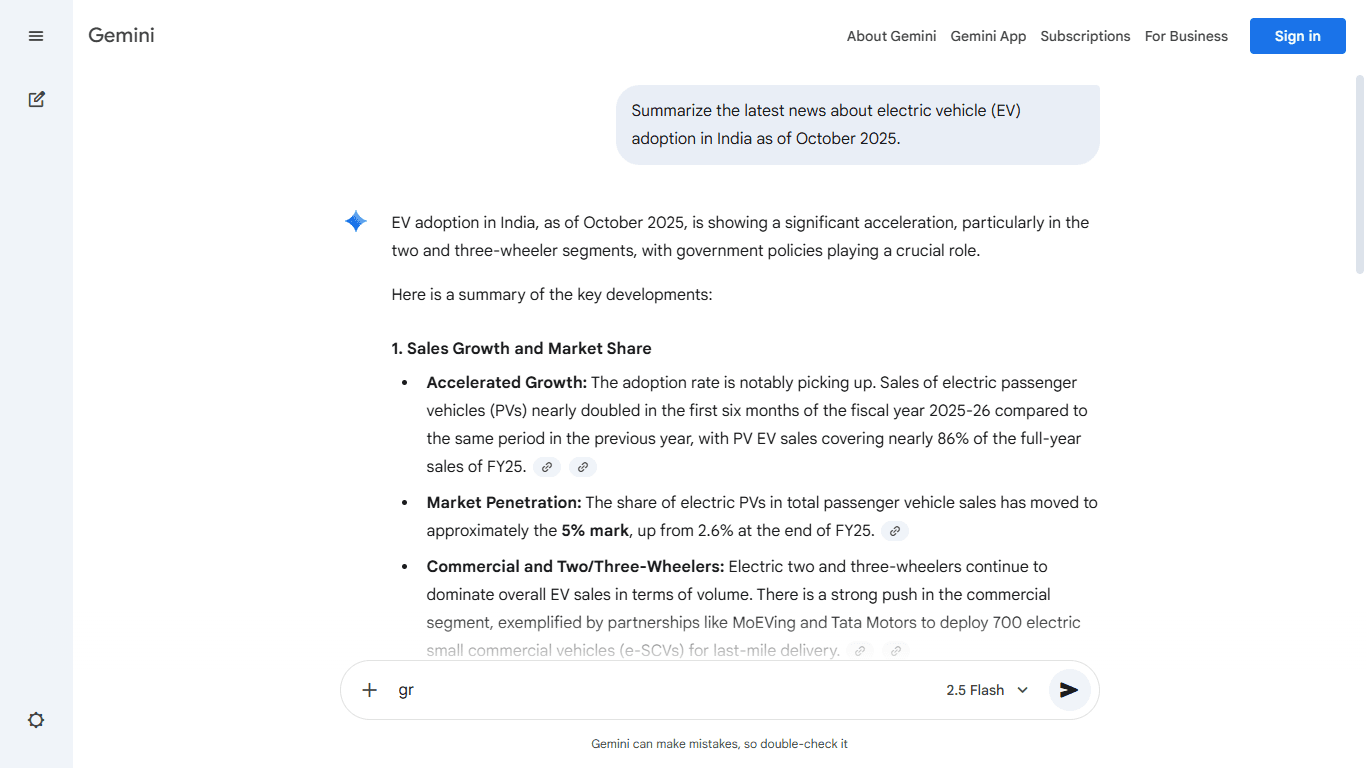
Task: Open the hamburger main menu
Action: pyautogui.click(x=36, y=36)
